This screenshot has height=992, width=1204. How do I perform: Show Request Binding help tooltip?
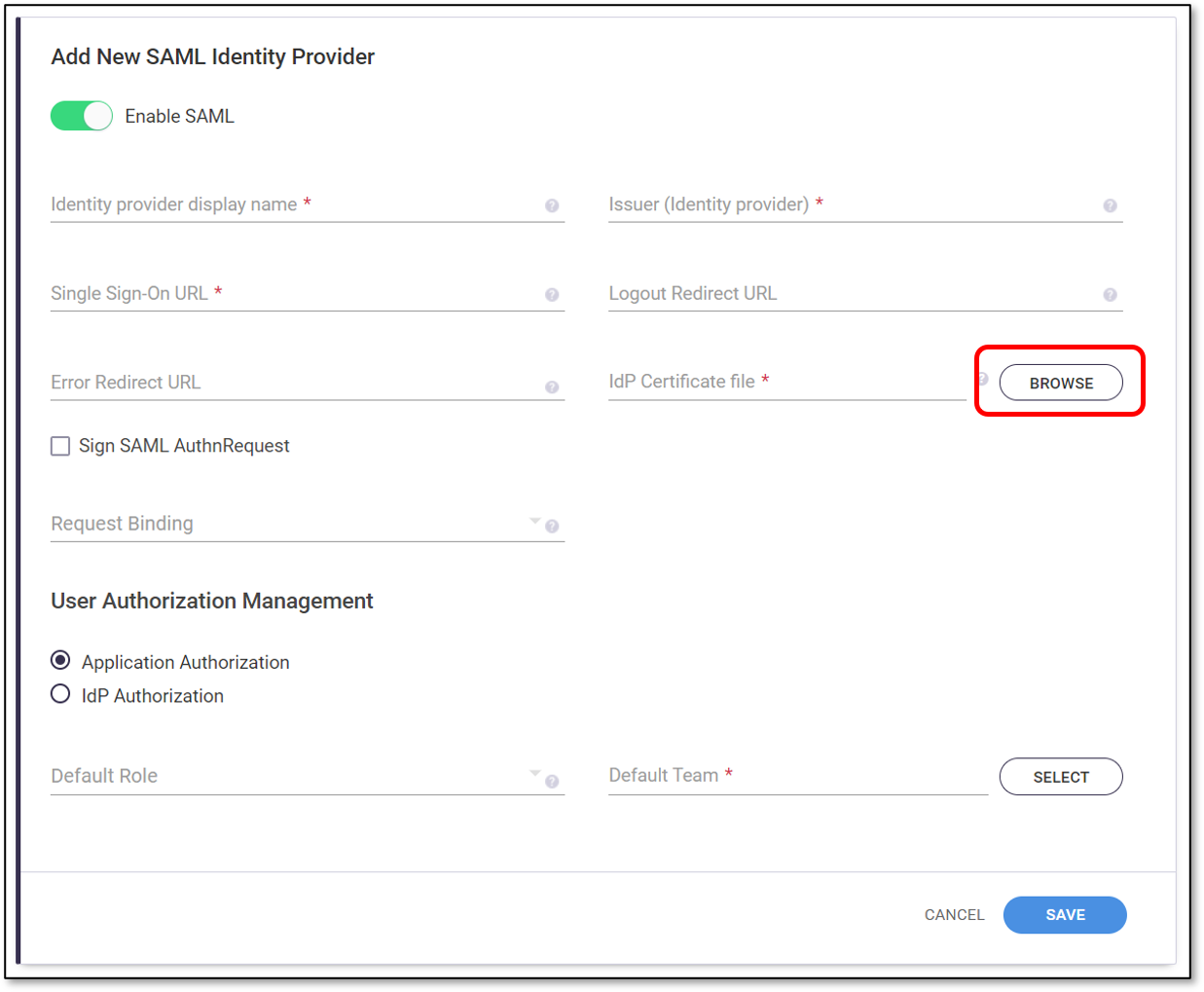tap(552, 527)
